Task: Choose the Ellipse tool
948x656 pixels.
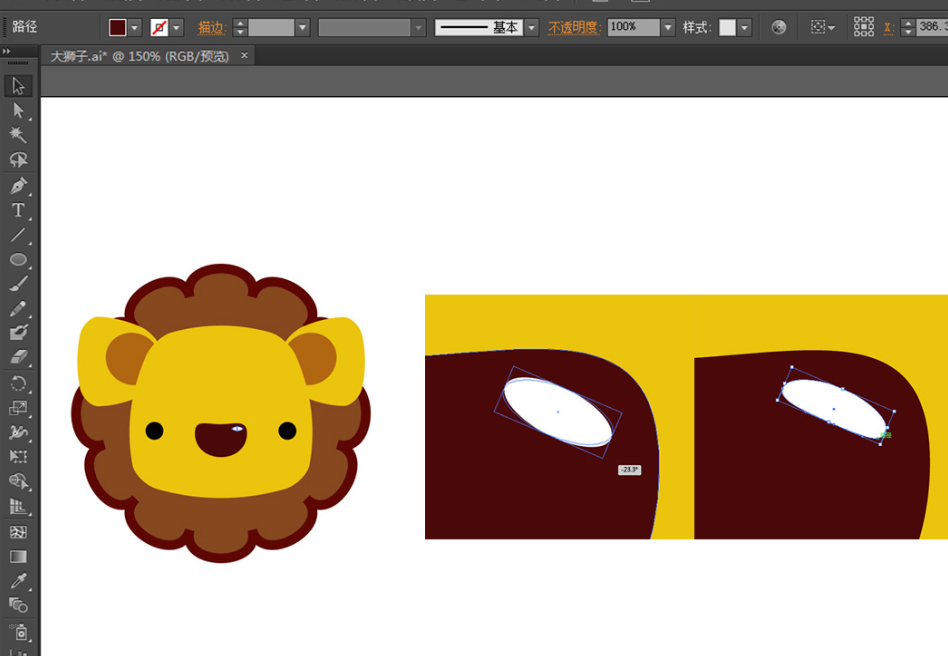Action: point(18,260)
